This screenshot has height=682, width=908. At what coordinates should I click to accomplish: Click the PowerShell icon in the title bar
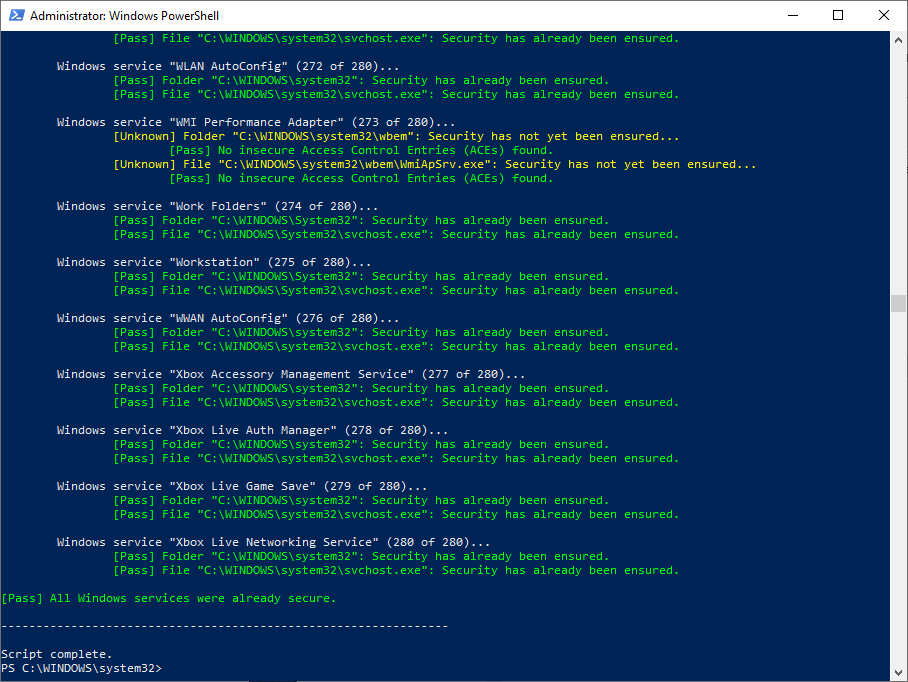point(15,15)
